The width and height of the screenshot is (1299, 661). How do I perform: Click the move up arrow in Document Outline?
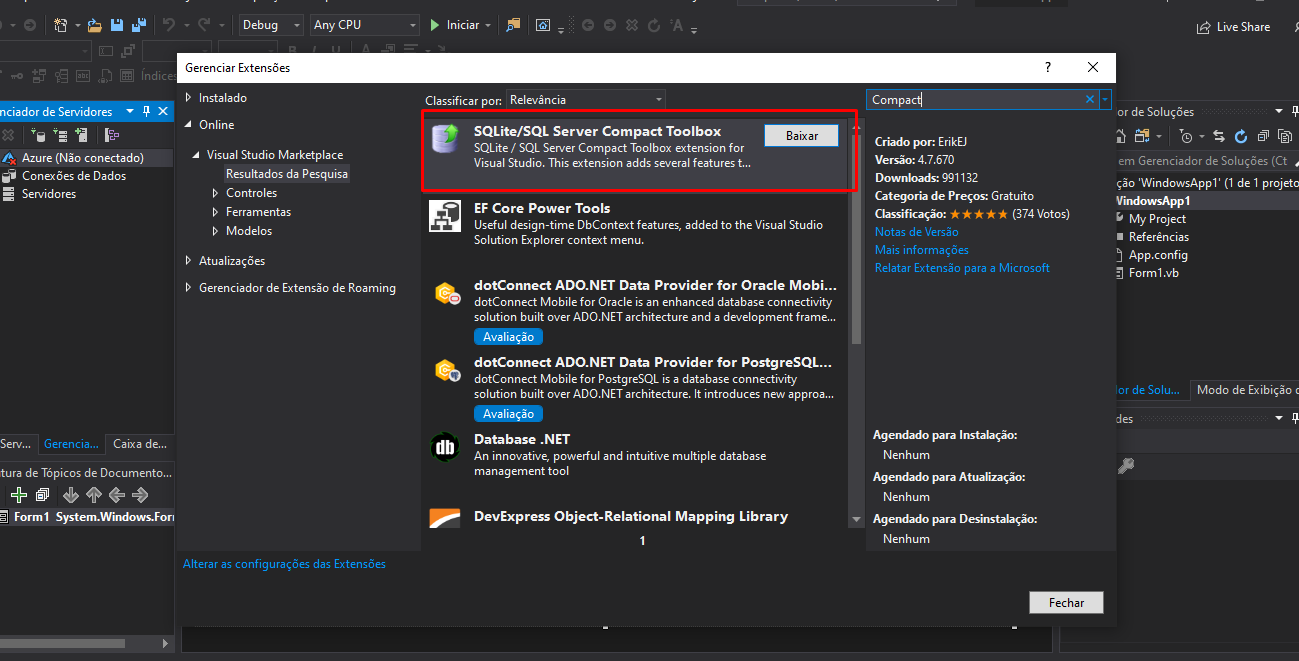click(x=94, y=495)
